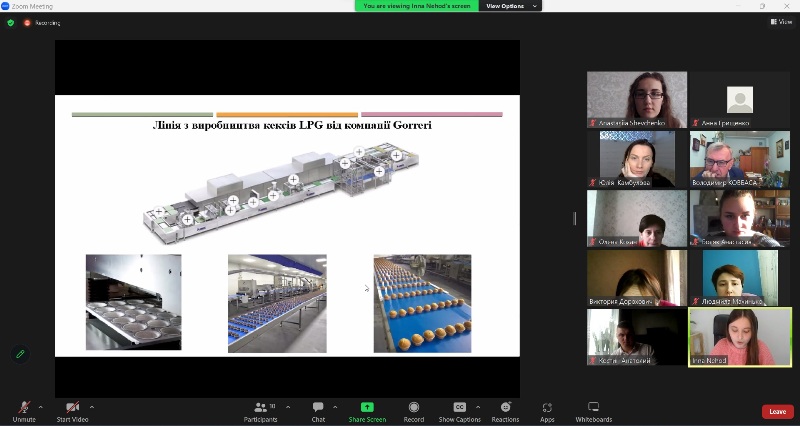Click the red Leave button
Image resolution: width=800 pixels, height=426 pixels.
coord(778,412)
